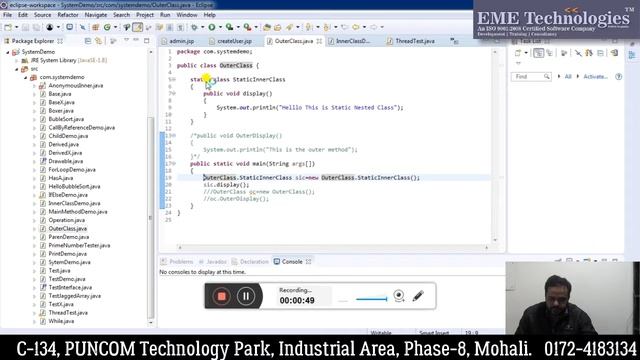Collapse the fold marker at main method line

tap(174, 164)
